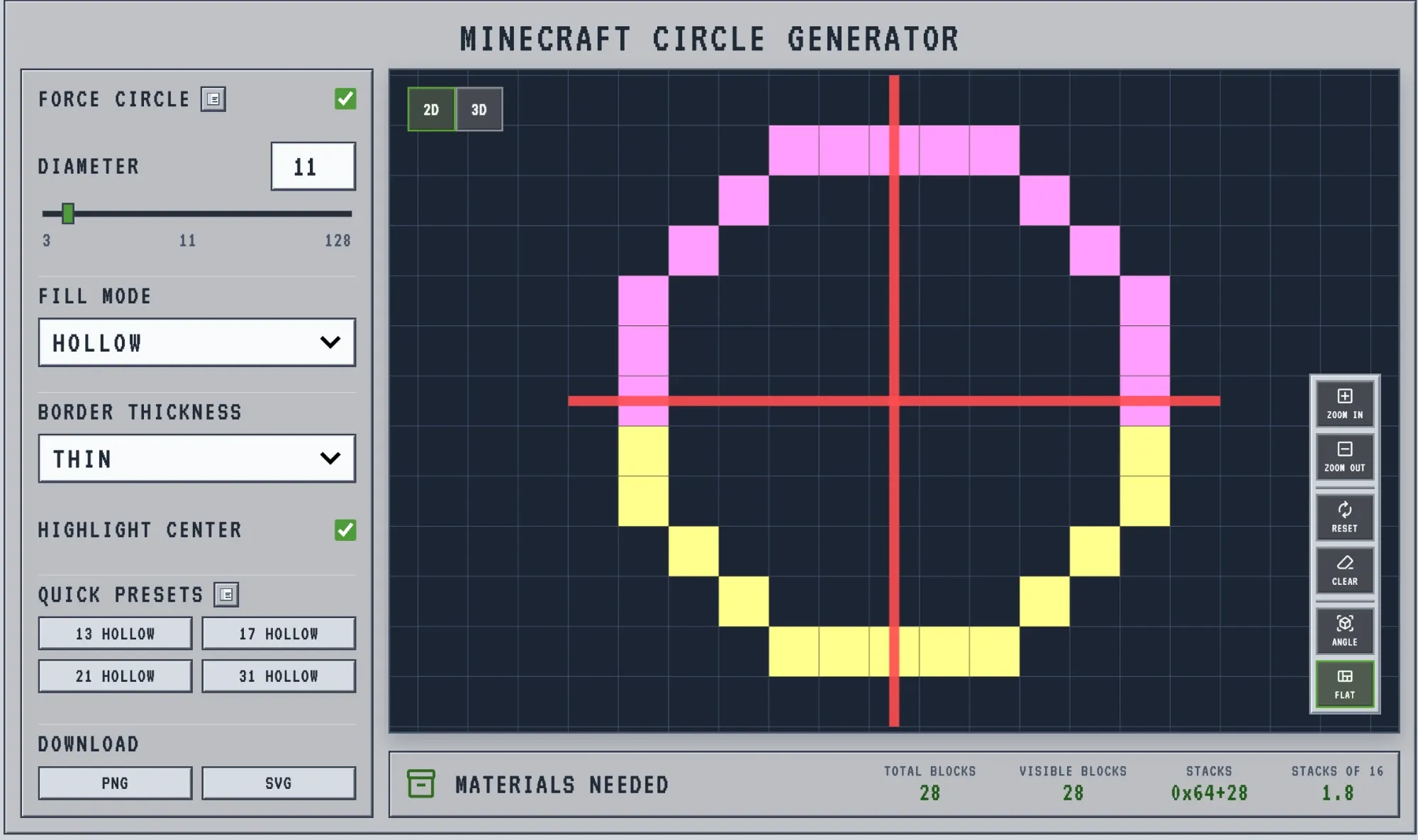1418x840 pixels.
Task: Click the Materials Needed box icon
Action: [421, 784]
